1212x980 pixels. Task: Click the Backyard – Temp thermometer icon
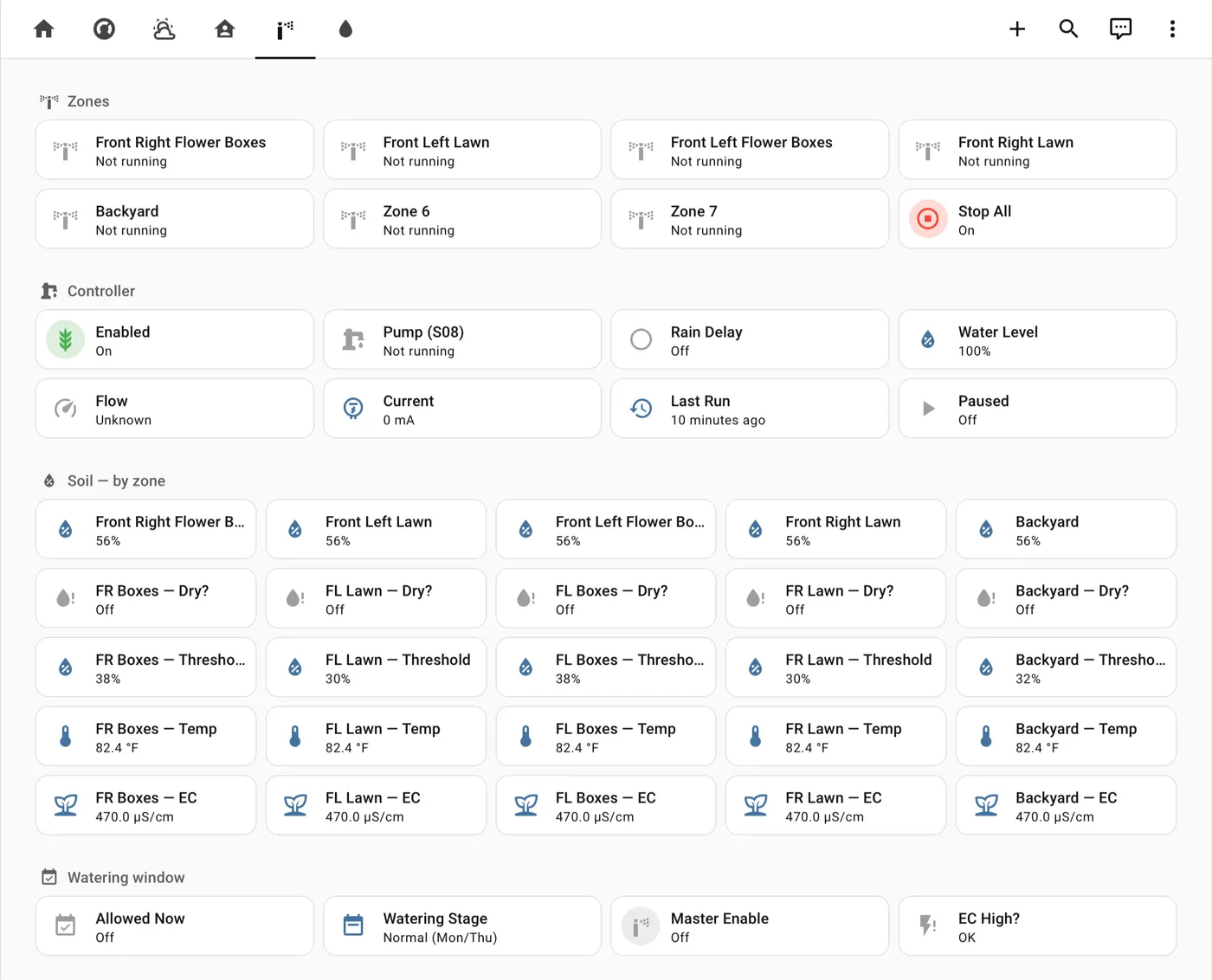click(986, 737)
